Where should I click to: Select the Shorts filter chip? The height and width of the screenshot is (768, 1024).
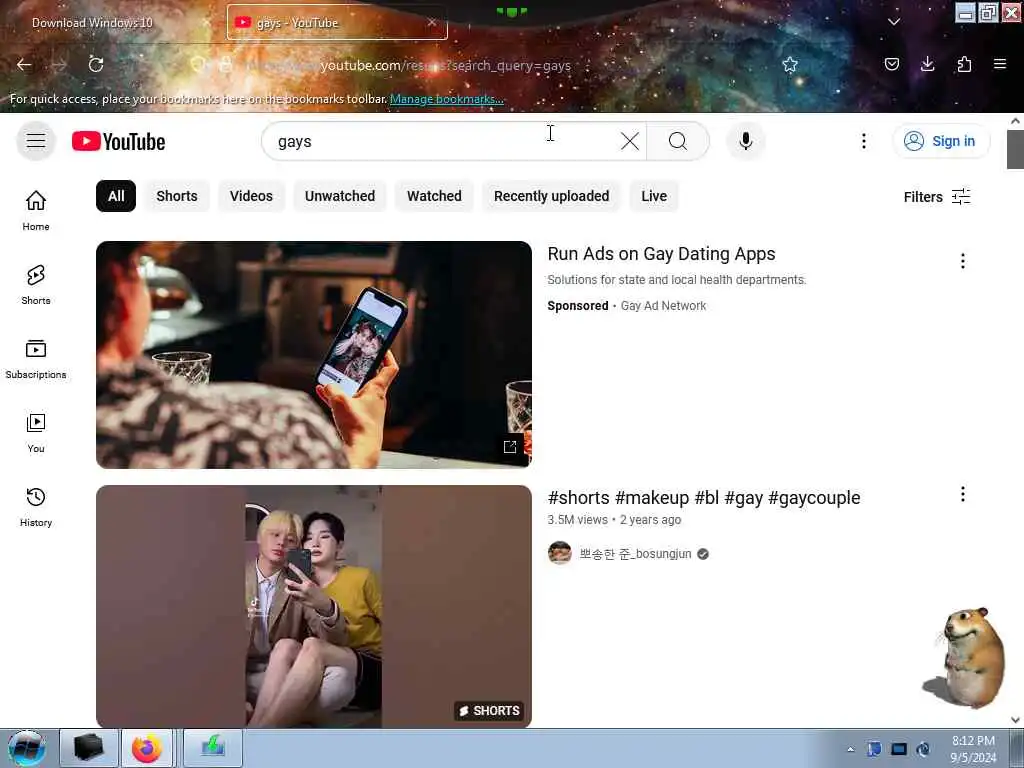coord(176,196)
